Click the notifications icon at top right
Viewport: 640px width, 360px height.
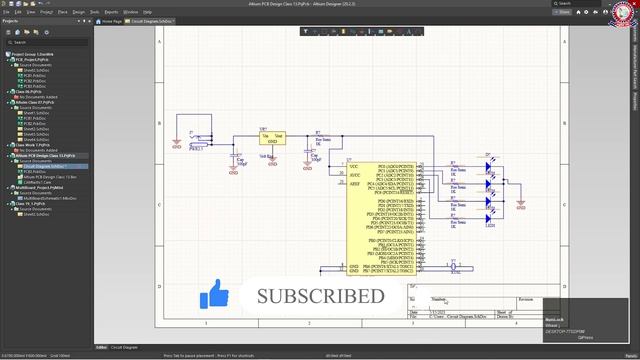(x=596, y=12)
